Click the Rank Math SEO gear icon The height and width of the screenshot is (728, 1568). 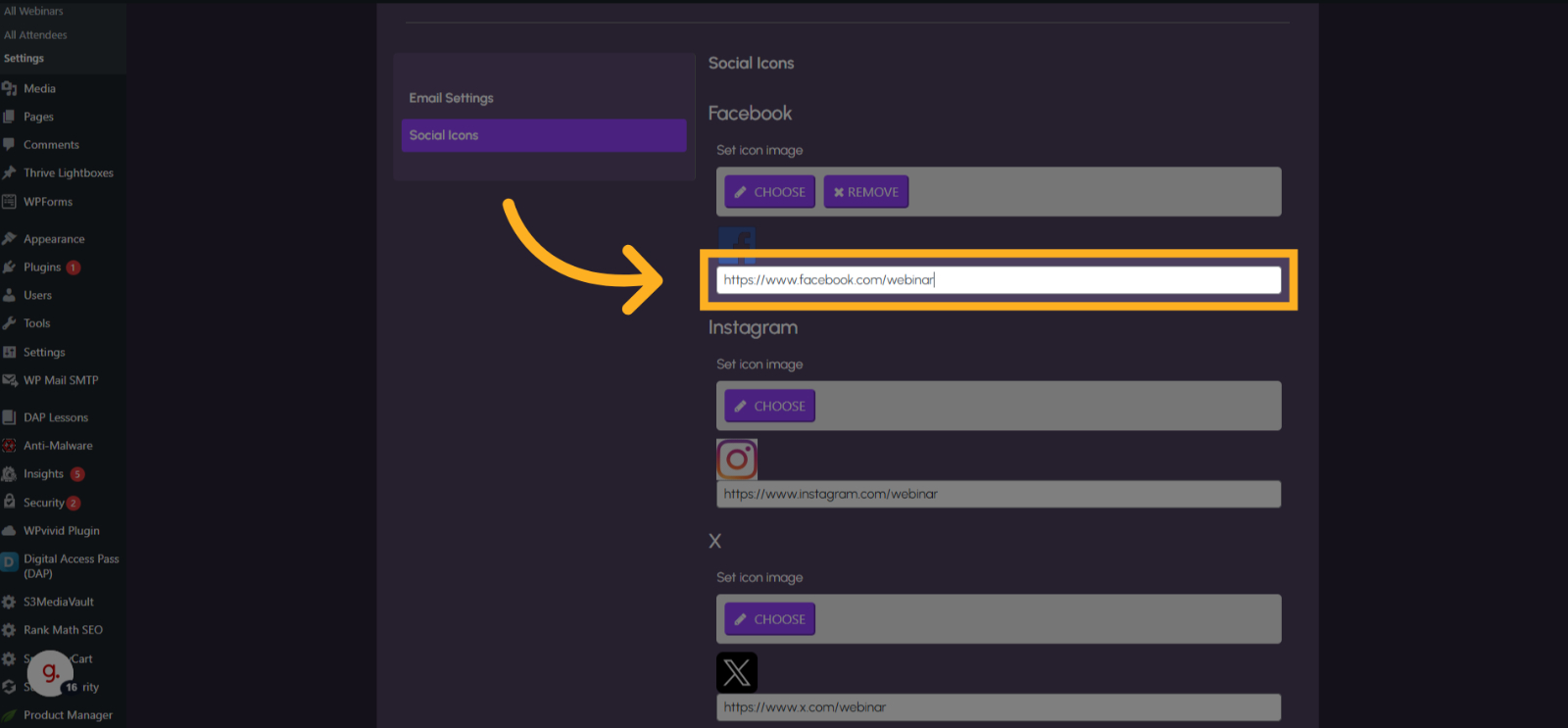[10, 630]
